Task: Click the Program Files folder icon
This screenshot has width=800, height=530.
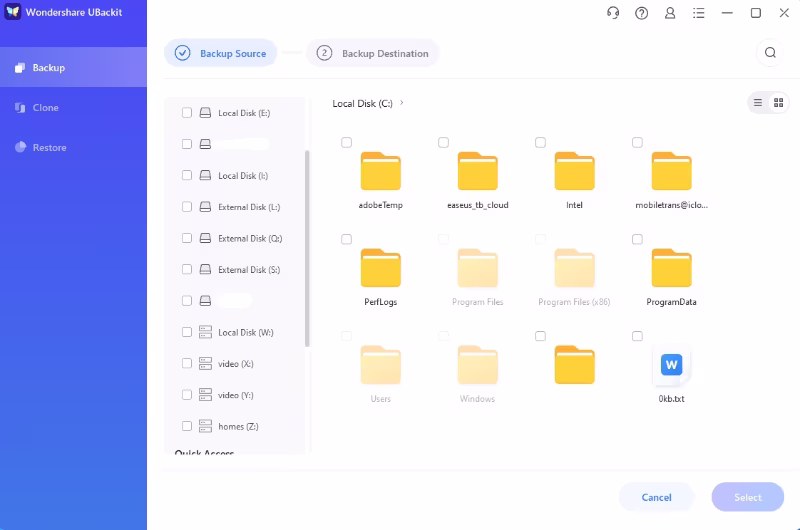Action: pyautogui.click(x=478, y=268)
